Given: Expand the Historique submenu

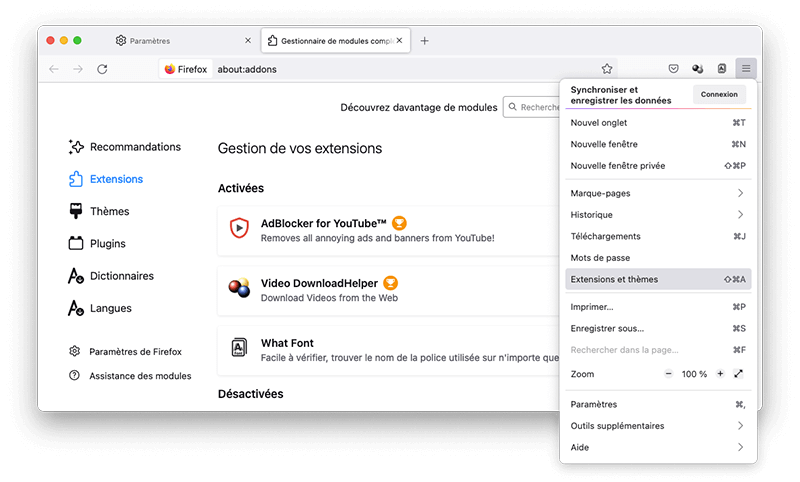Looking at the screenshot, I should (658, 214).
